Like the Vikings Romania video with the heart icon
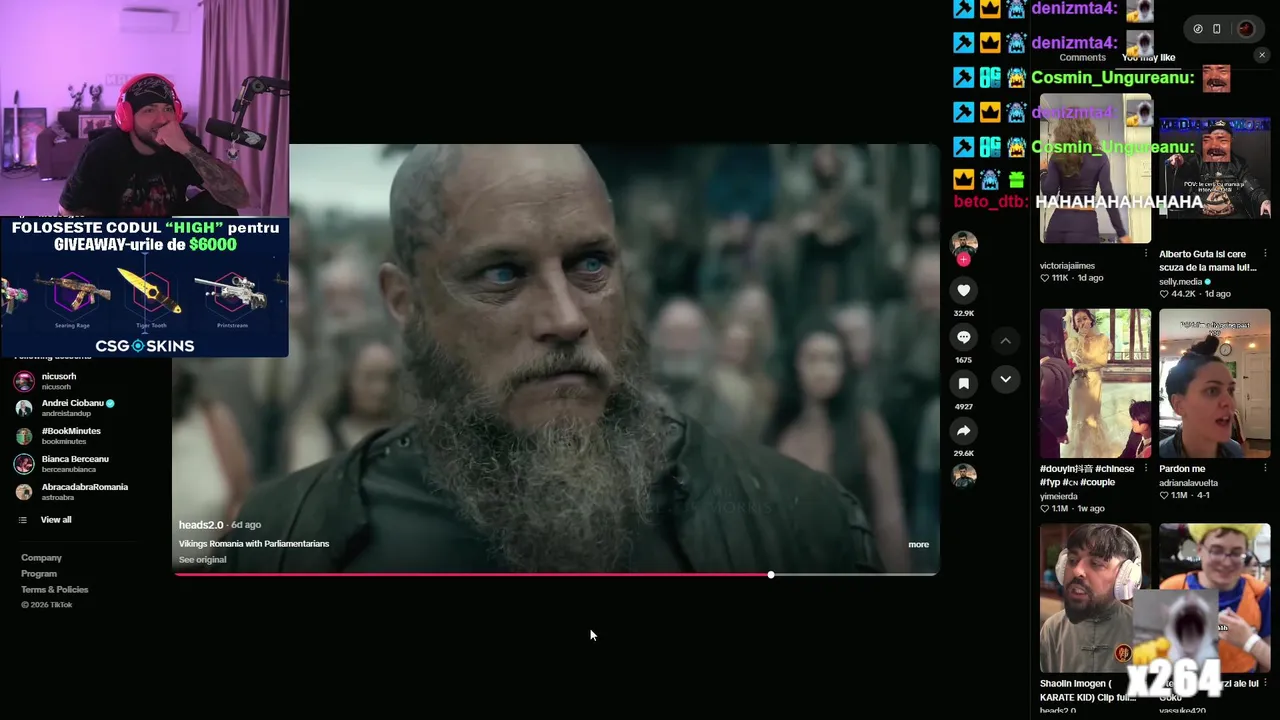The width and height of the screenshot is (1280, 720). [x=963, y=290]
